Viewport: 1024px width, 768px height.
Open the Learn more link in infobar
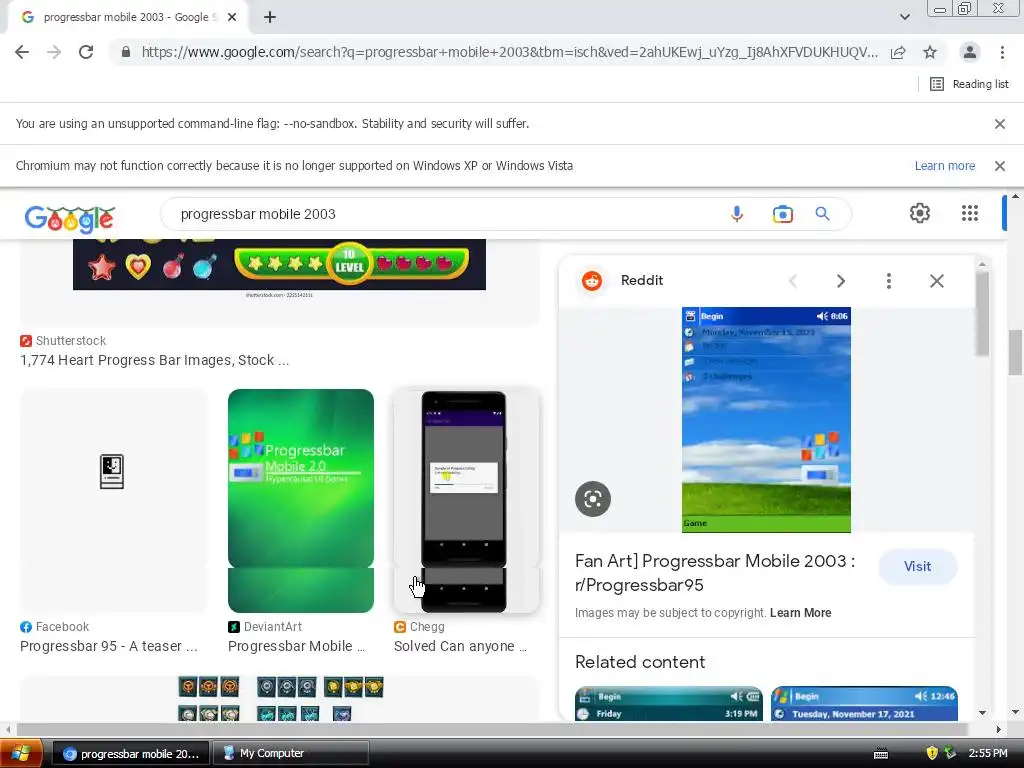pos(944,166)
